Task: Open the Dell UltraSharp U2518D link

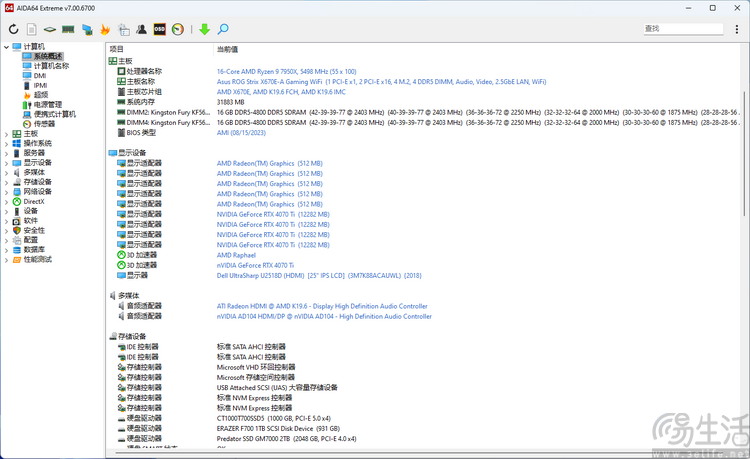Action: [x=319, y=276]
